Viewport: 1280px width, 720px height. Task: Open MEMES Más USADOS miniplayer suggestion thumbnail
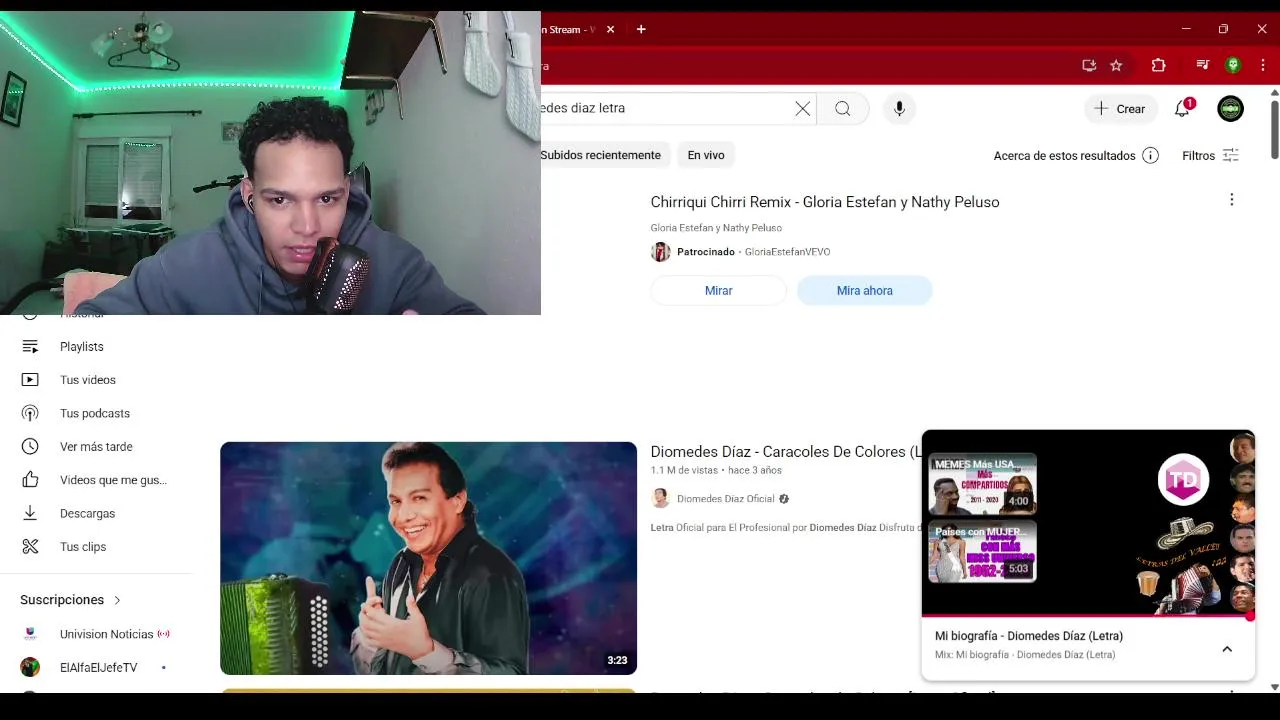982,484
